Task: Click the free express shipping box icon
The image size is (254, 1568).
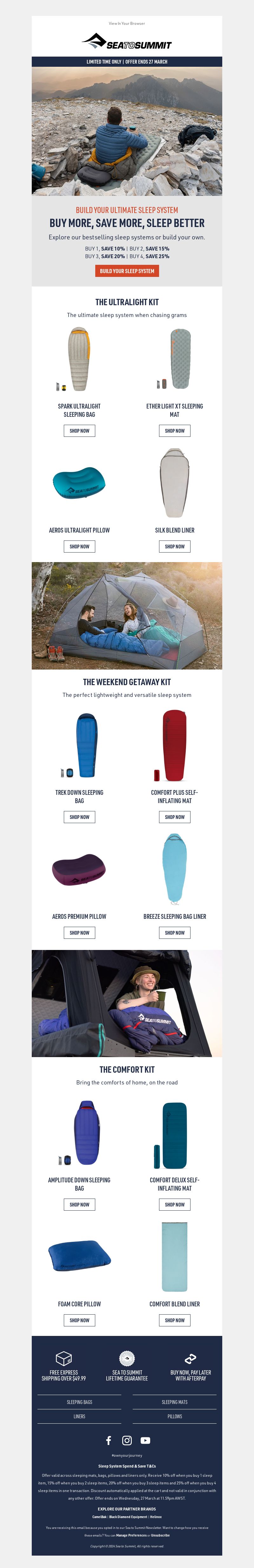Action: [x=64, y=1358]
